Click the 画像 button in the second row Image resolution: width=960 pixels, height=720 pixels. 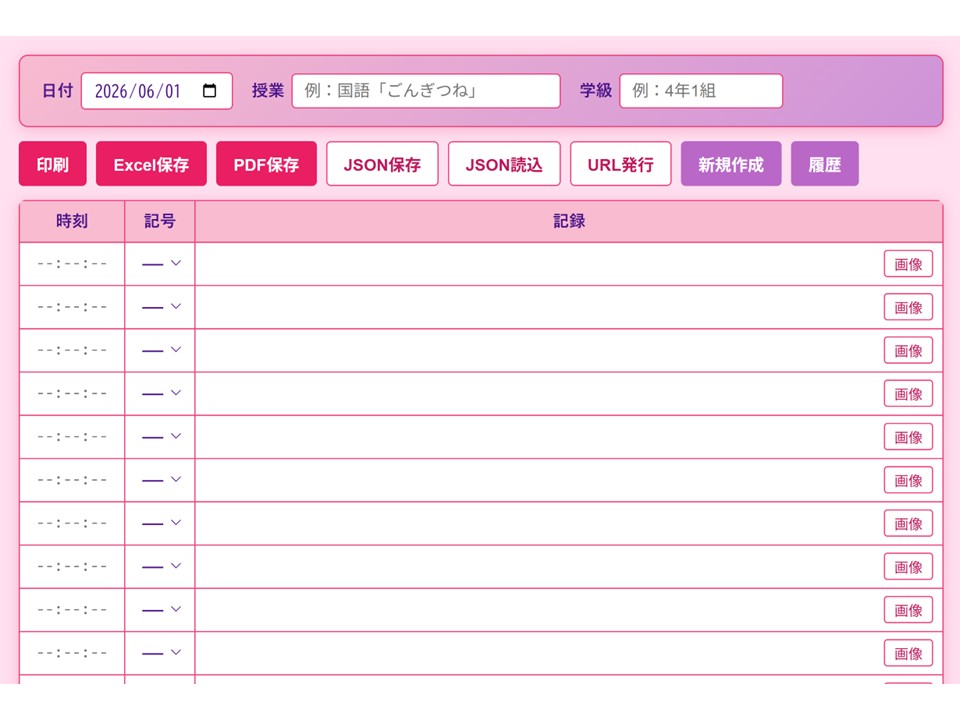tap(908, 307)
